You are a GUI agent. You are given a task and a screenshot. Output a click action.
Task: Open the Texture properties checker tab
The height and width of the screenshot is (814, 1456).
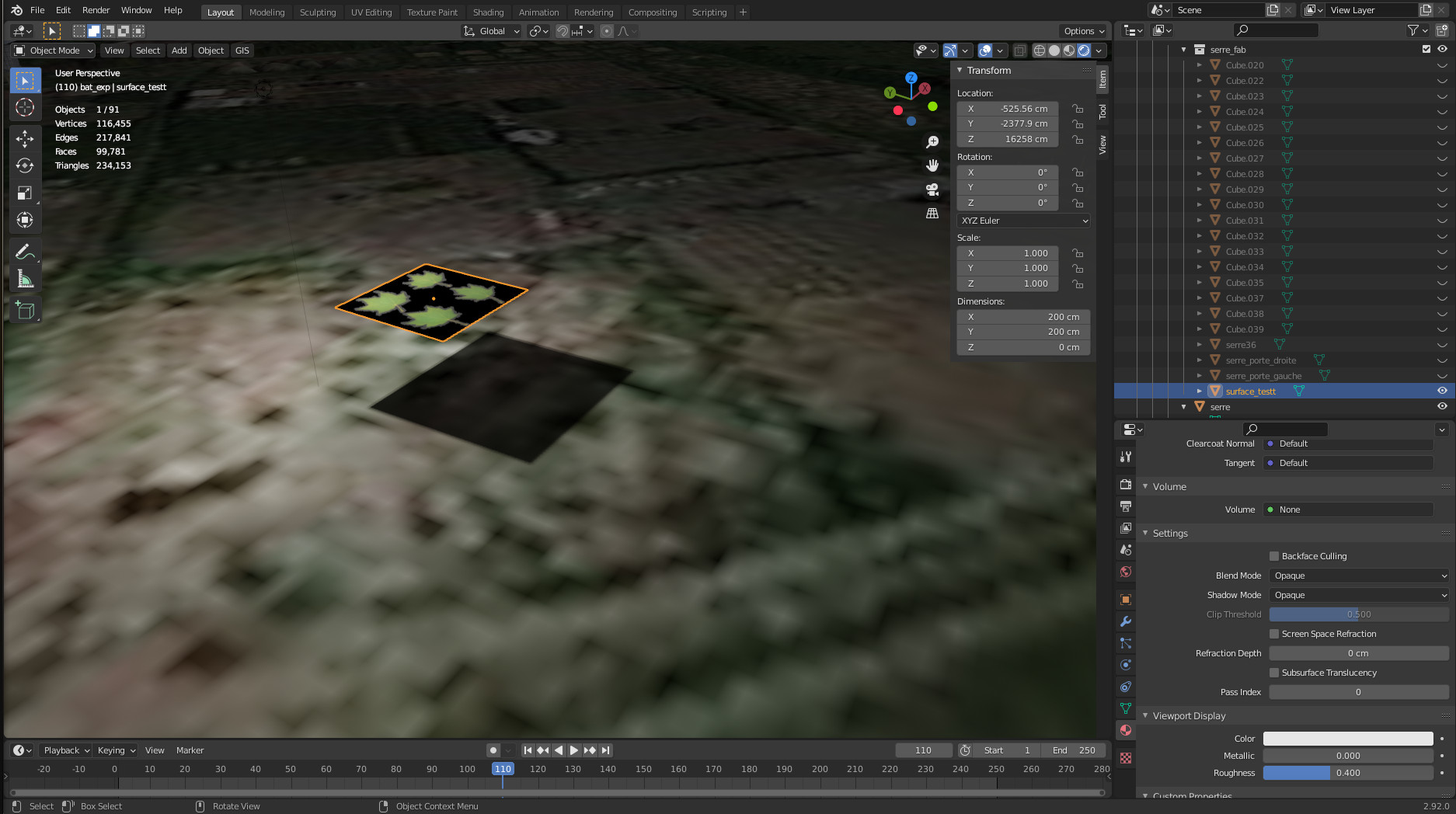1125,758
